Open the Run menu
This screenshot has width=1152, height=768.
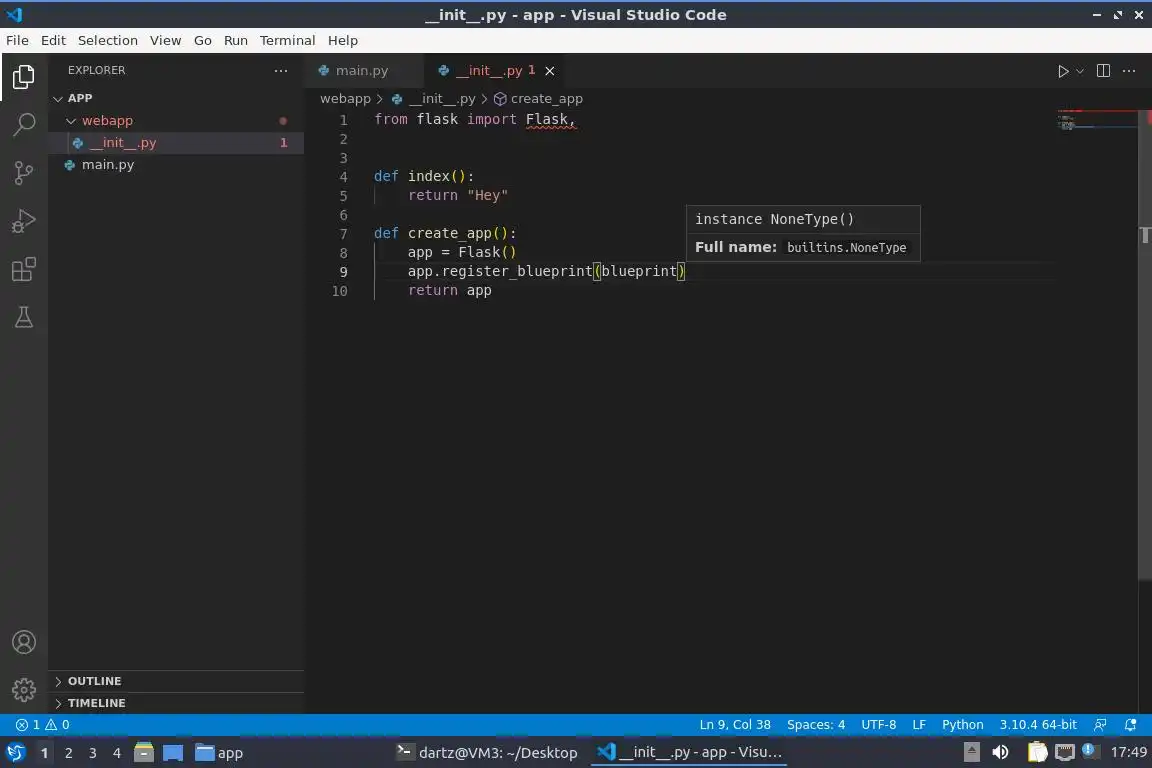point(235,40)
